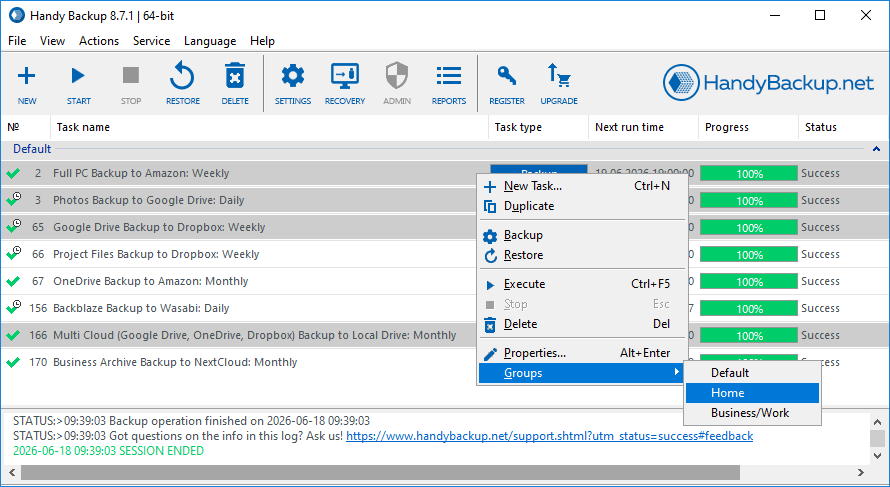Sort by the Status column header
This screenshot has width=890, height=487.
pyautogui.click(x=843, y=127)
